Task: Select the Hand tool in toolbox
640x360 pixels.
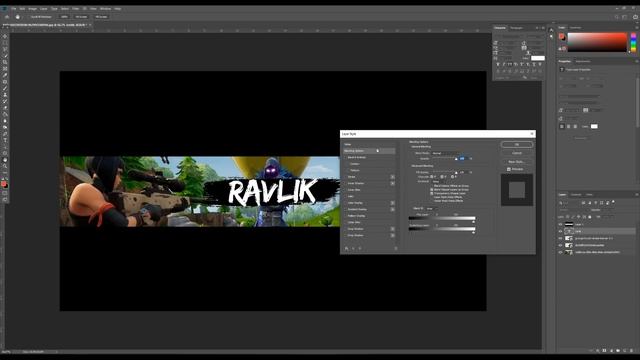Action: 5,160
